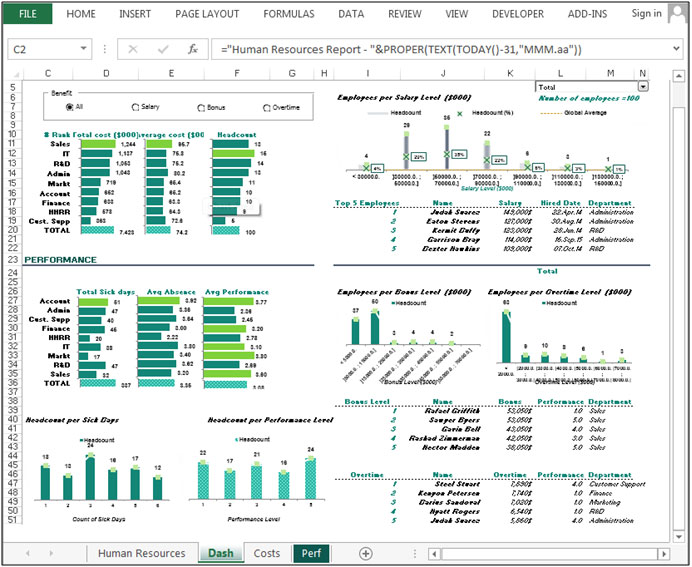
Task: Select the Salary radio button
Action: pyautogui.click(x=135, y=107)
